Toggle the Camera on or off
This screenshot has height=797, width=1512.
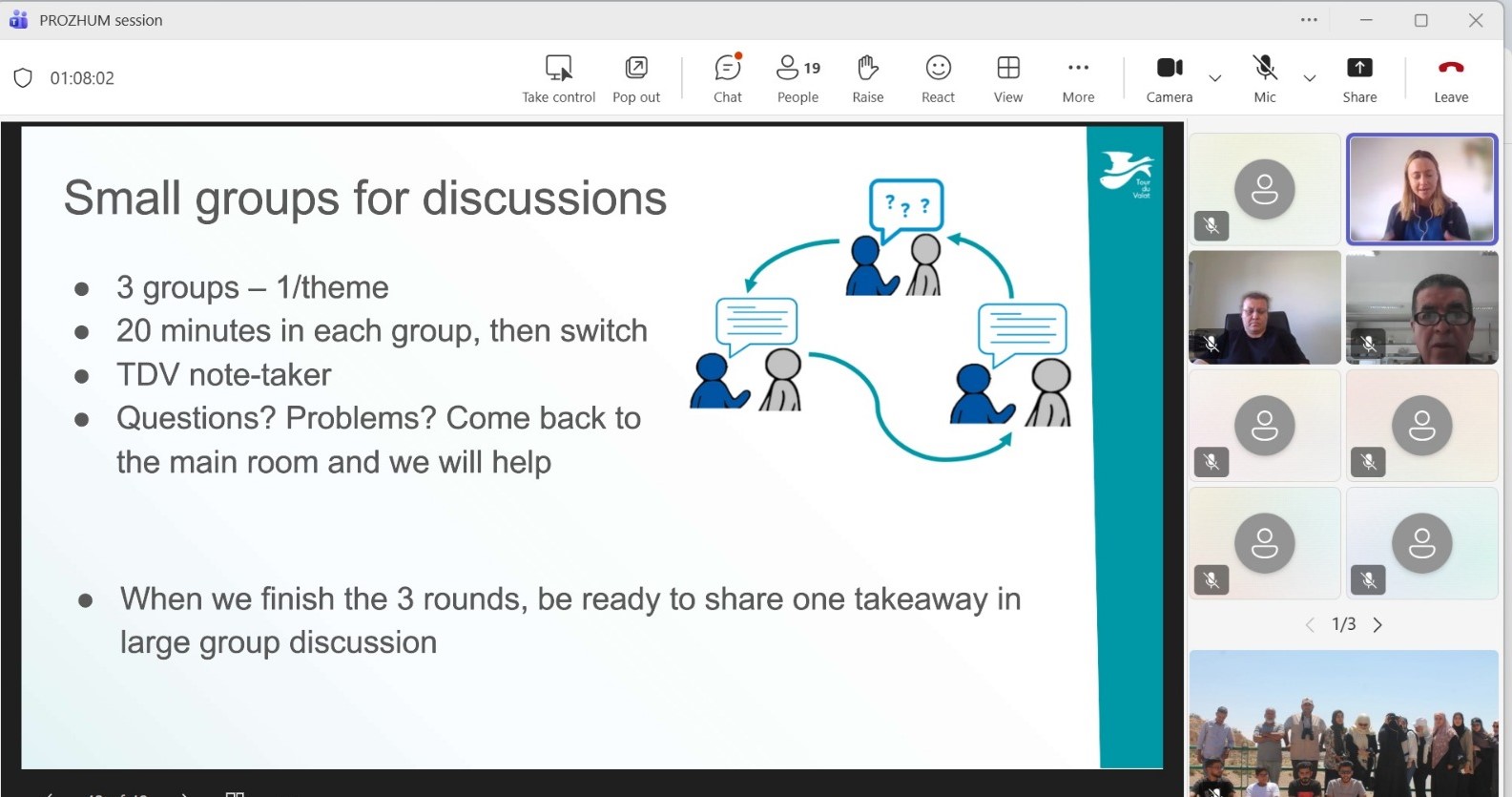click(x=1169, y=78)
